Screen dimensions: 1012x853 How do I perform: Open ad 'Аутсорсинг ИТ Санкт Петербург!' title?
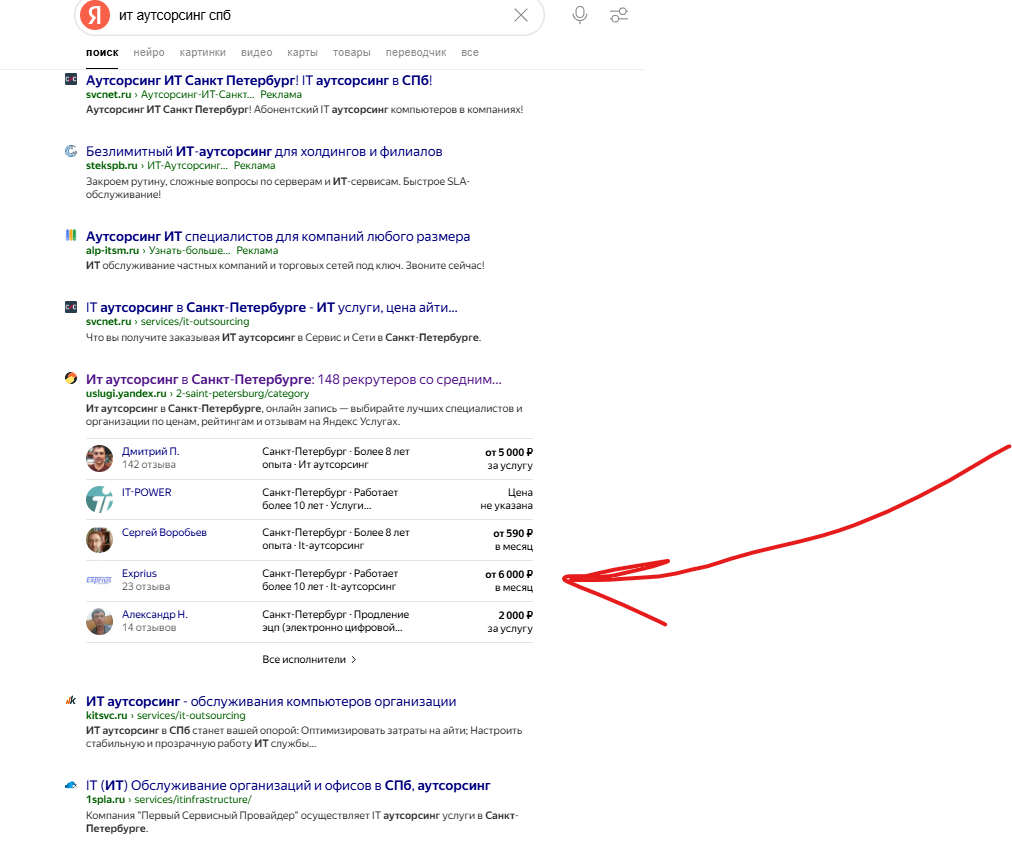(259, 81)
